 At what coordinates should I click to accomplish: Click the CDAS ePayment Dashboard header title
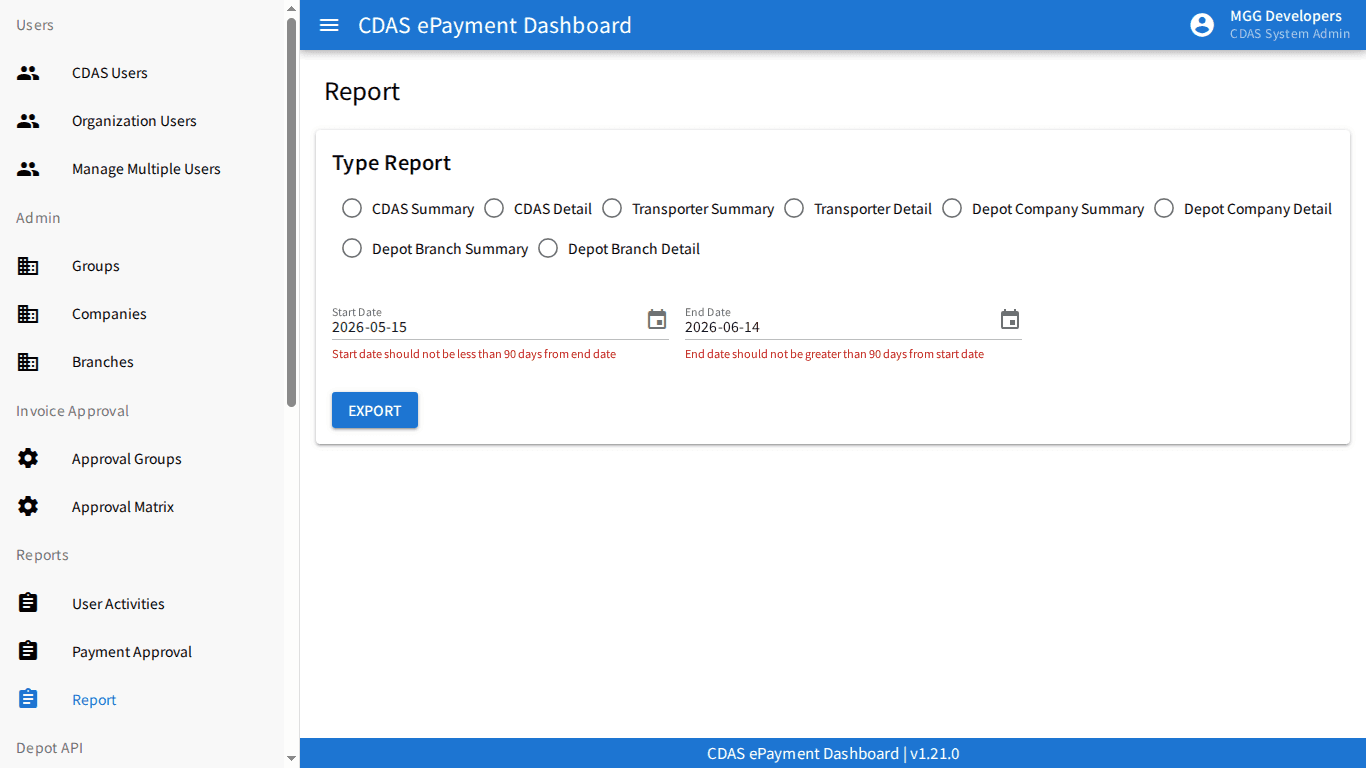coord(495,25)
